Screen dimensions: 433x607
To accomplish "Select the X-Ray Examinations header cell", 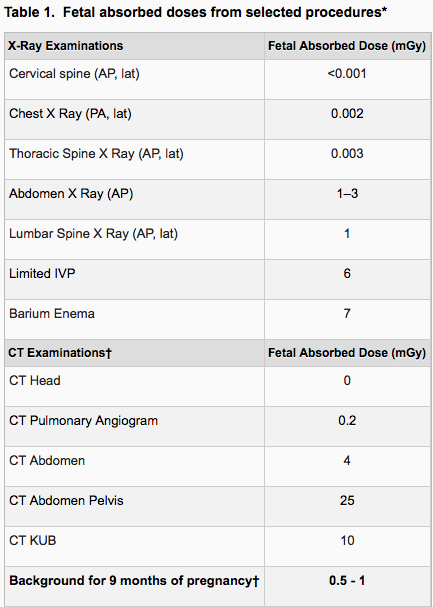I will [135, 46].
